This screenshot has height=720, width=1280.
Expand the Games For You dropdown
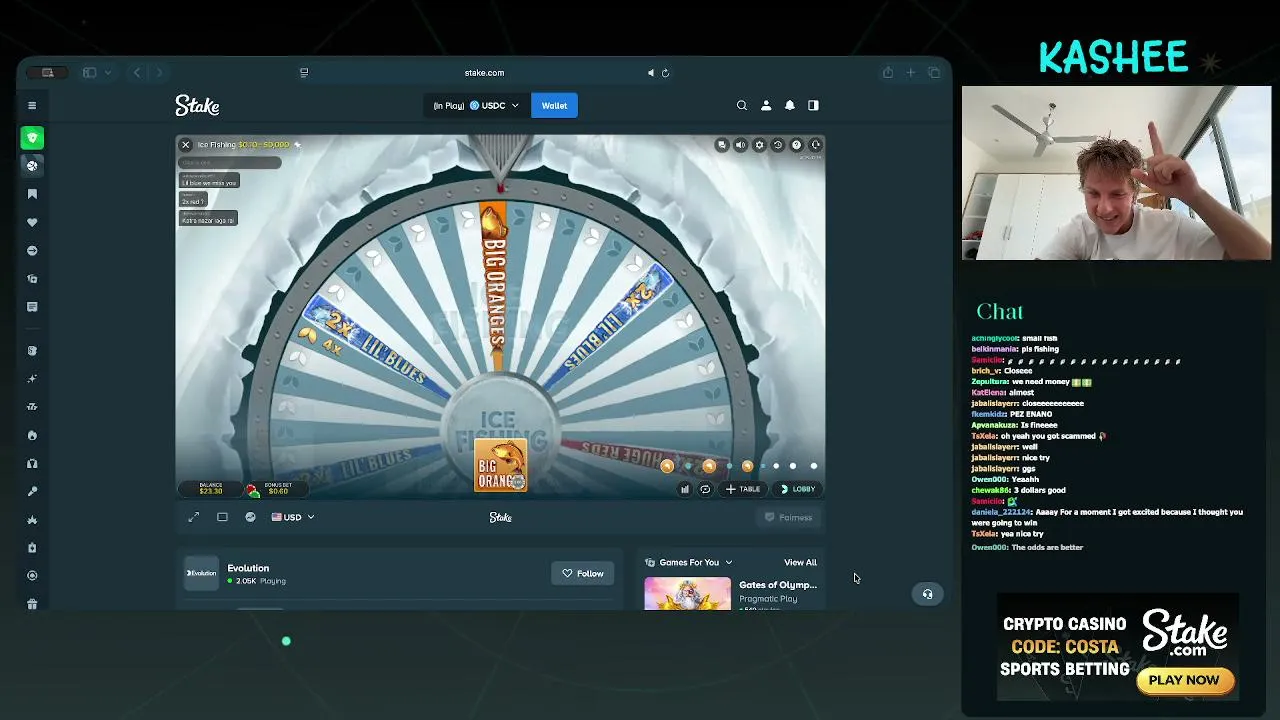tap(689, 562)
